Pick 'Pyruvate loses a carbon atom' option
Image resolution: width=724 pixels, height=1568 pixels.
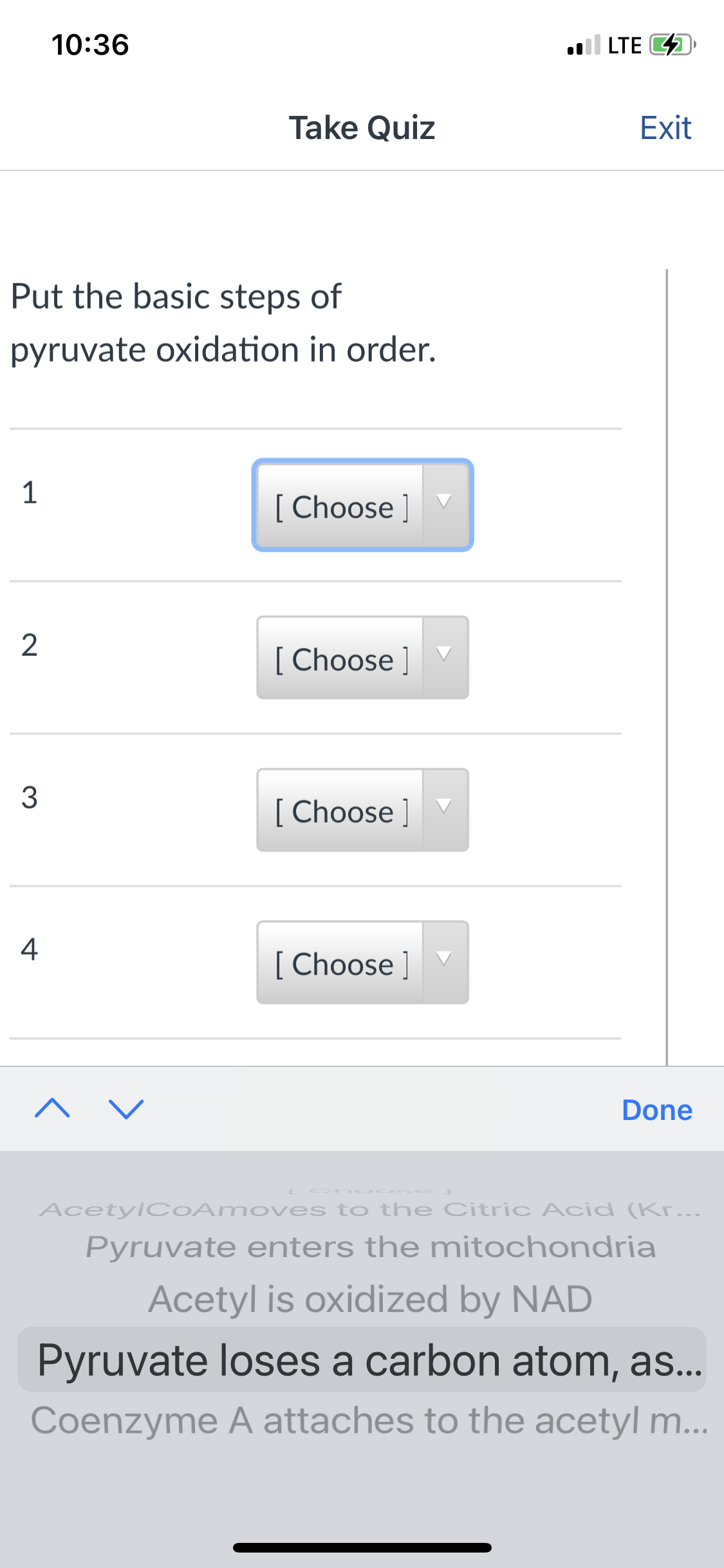tap(362, 1359)
